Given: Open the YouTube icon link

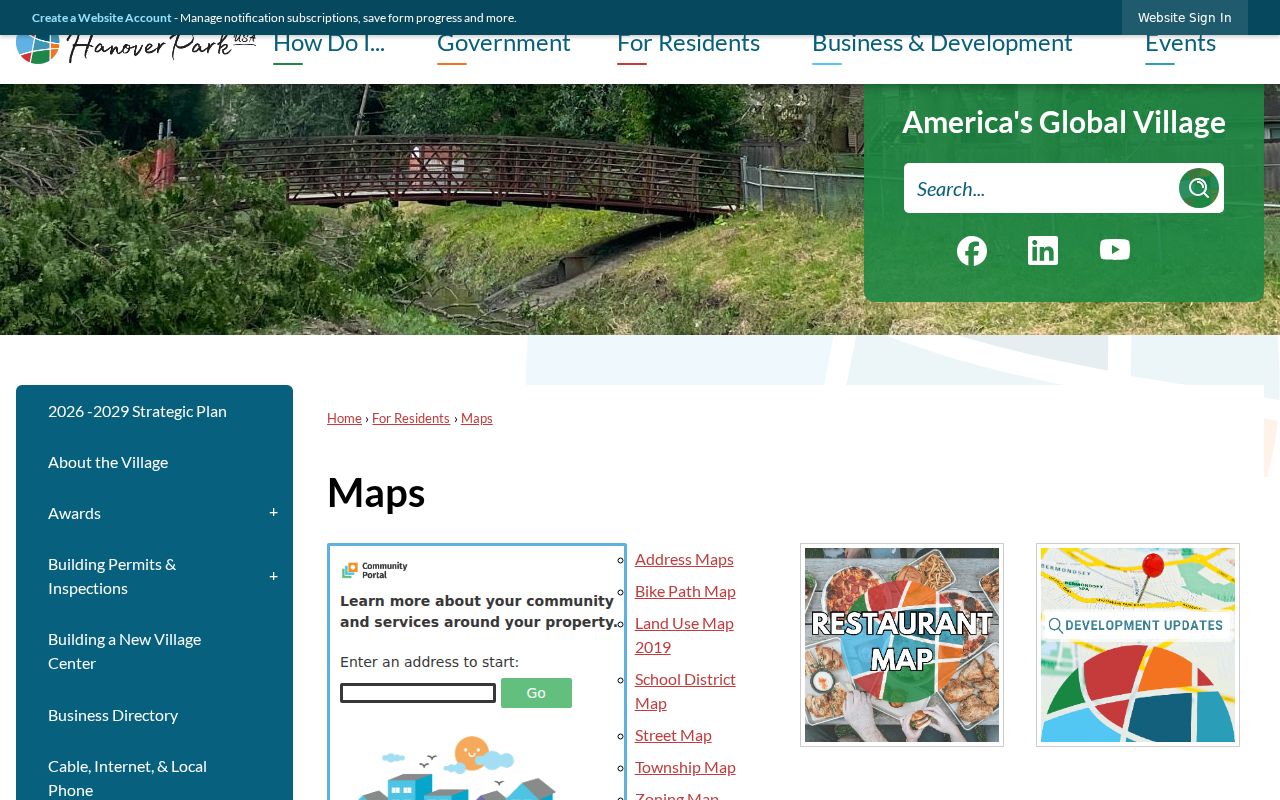Looking at the screenshot, I should (x=1115, y=250).
